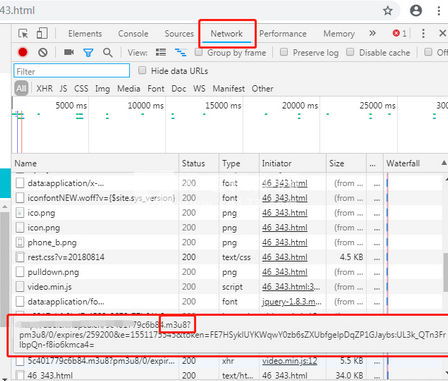The width and height of the screenshot is (448, 381).
Task: Use large request rows view icon
Action: (161, 52)
